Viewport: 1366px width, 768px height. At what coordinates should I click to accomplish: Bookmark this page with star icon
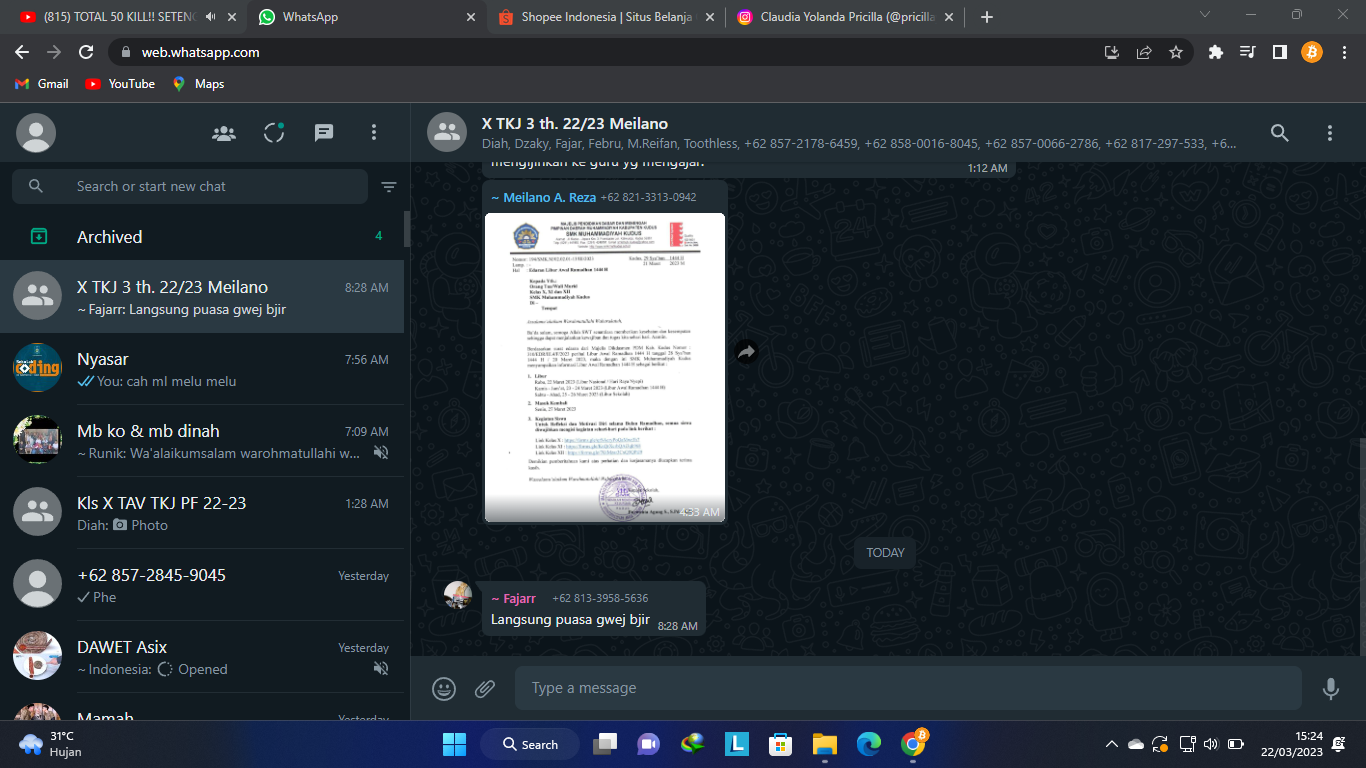(x=1176, y=52)
